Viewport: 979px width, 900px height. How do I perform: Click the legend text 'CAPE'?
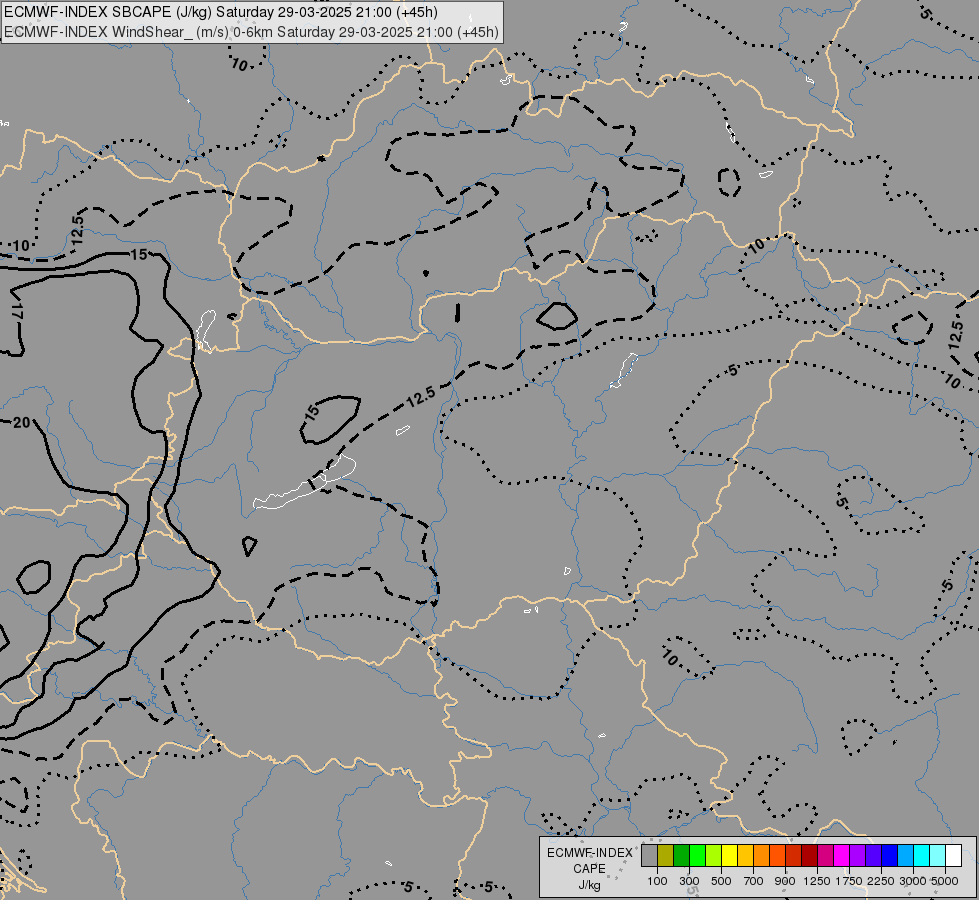[x=589, y=869]
